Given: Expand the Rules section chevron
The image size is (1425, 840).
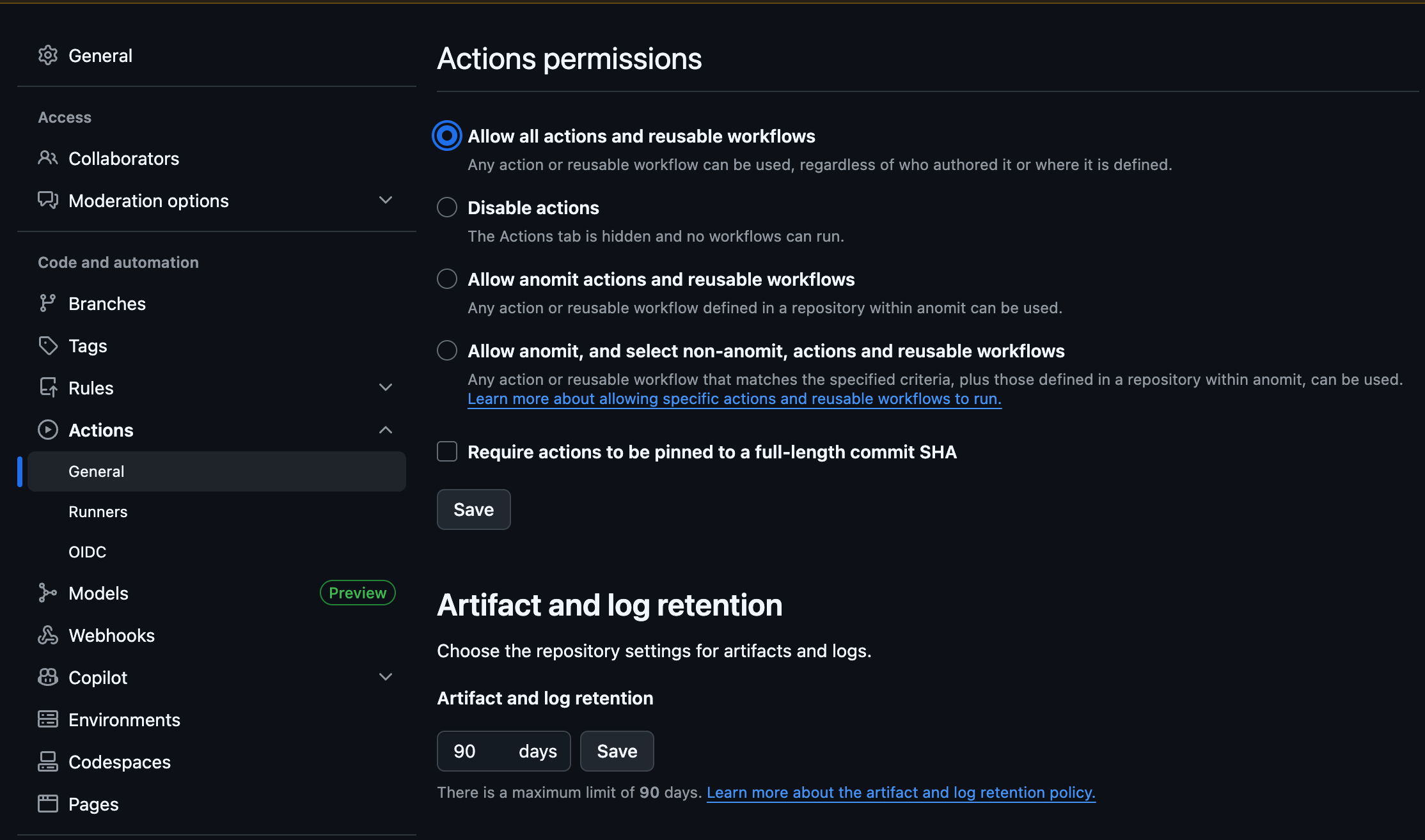Looking at the screenshot, I should coord(386,387).
